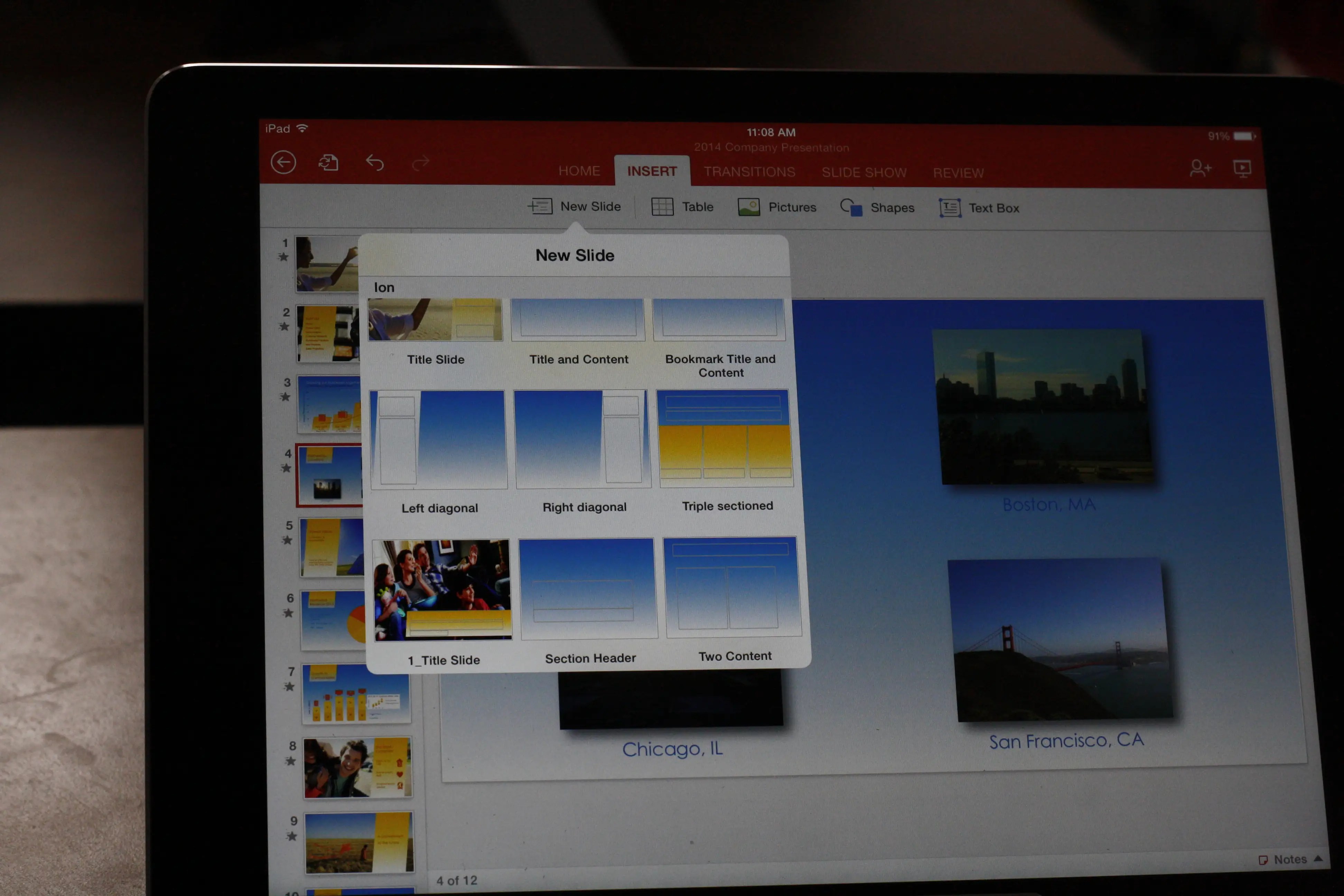This screenshot has width=1344, height=896.
Task: Choose the Title and Content layout
Action: click(578, 320)
